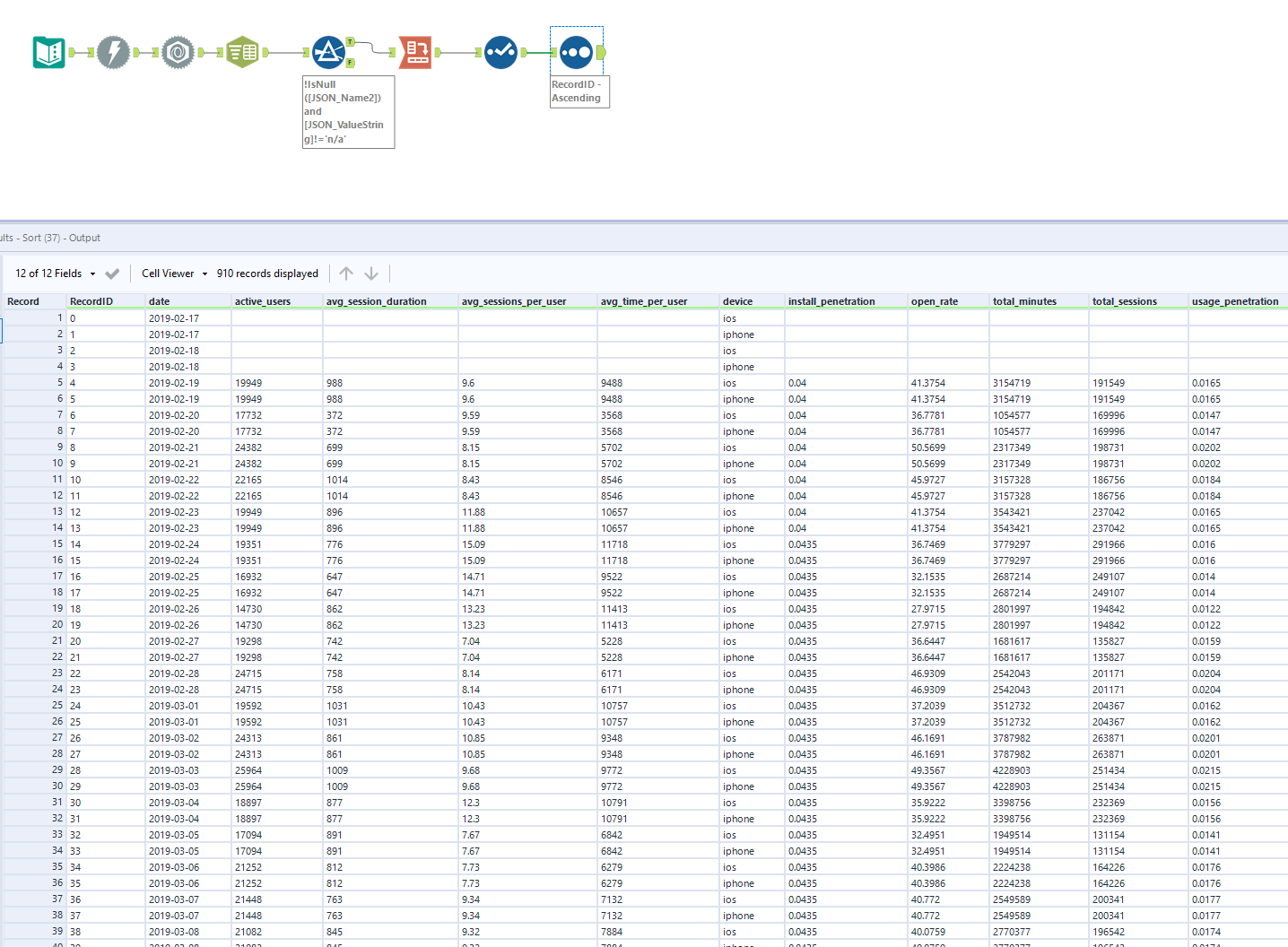Open the Download tool configuration
Viewport: 1288px width, 947px height.
(x=113, y=52)
